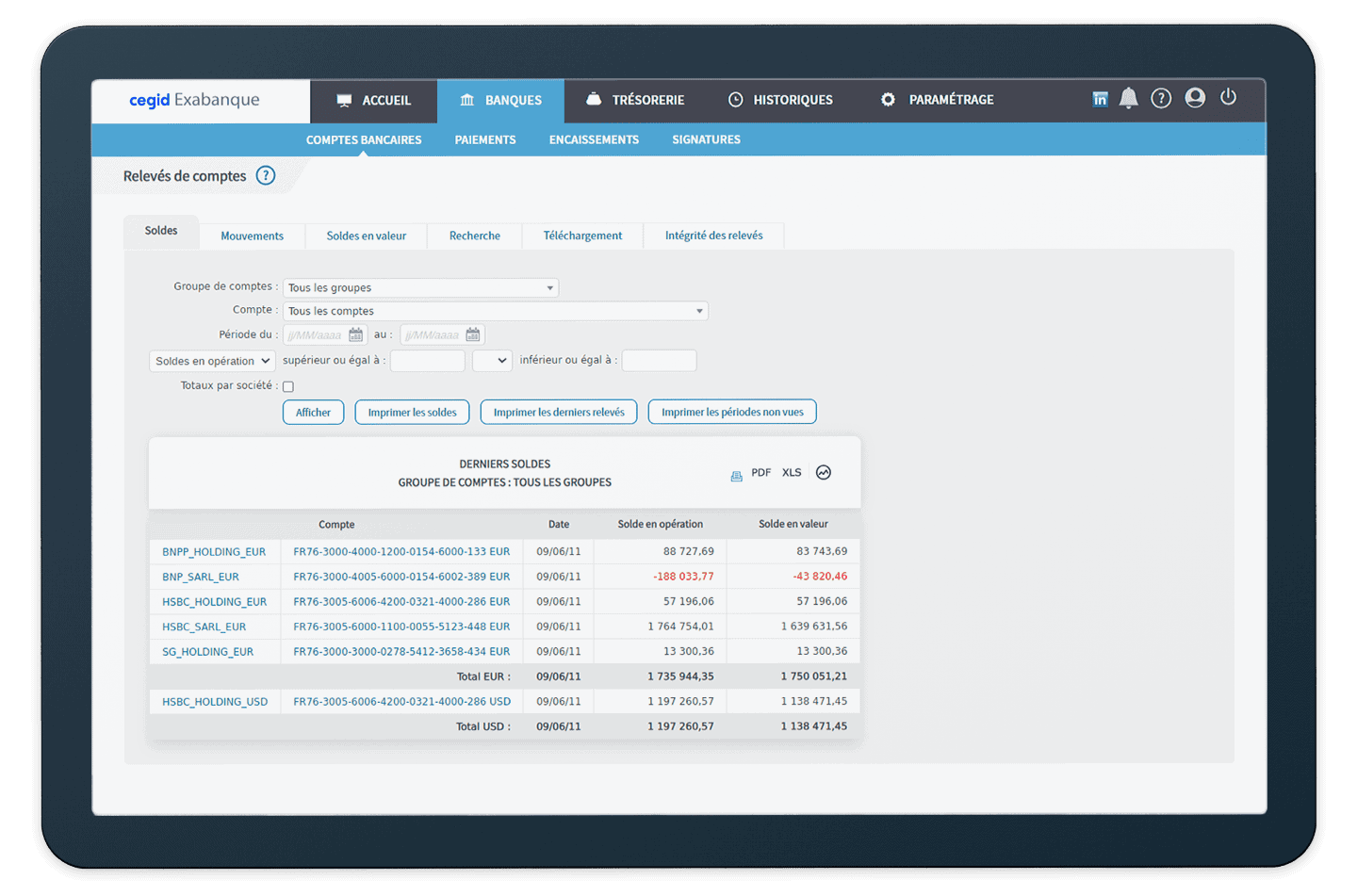Viewport: 1357px width, 896px height.
Task: Switch to the Mouvements tab
Action: (x=252, y=236)
